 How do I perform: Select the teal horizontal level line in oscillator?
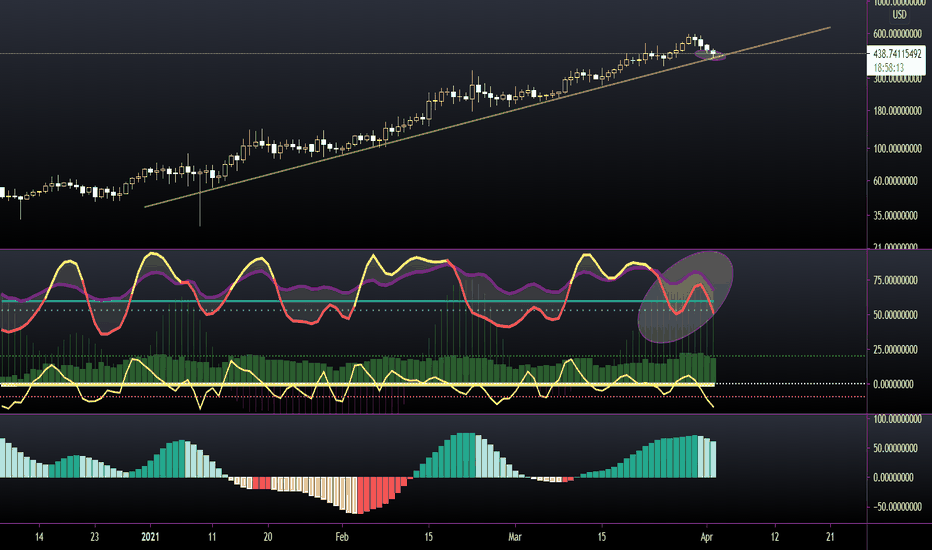click(357, 301)
